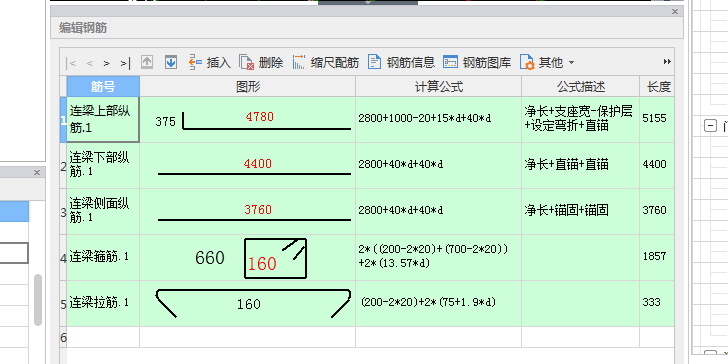Click red shape value 3760
The width and height of the screenshot is (728, 364).
point(258,210)
